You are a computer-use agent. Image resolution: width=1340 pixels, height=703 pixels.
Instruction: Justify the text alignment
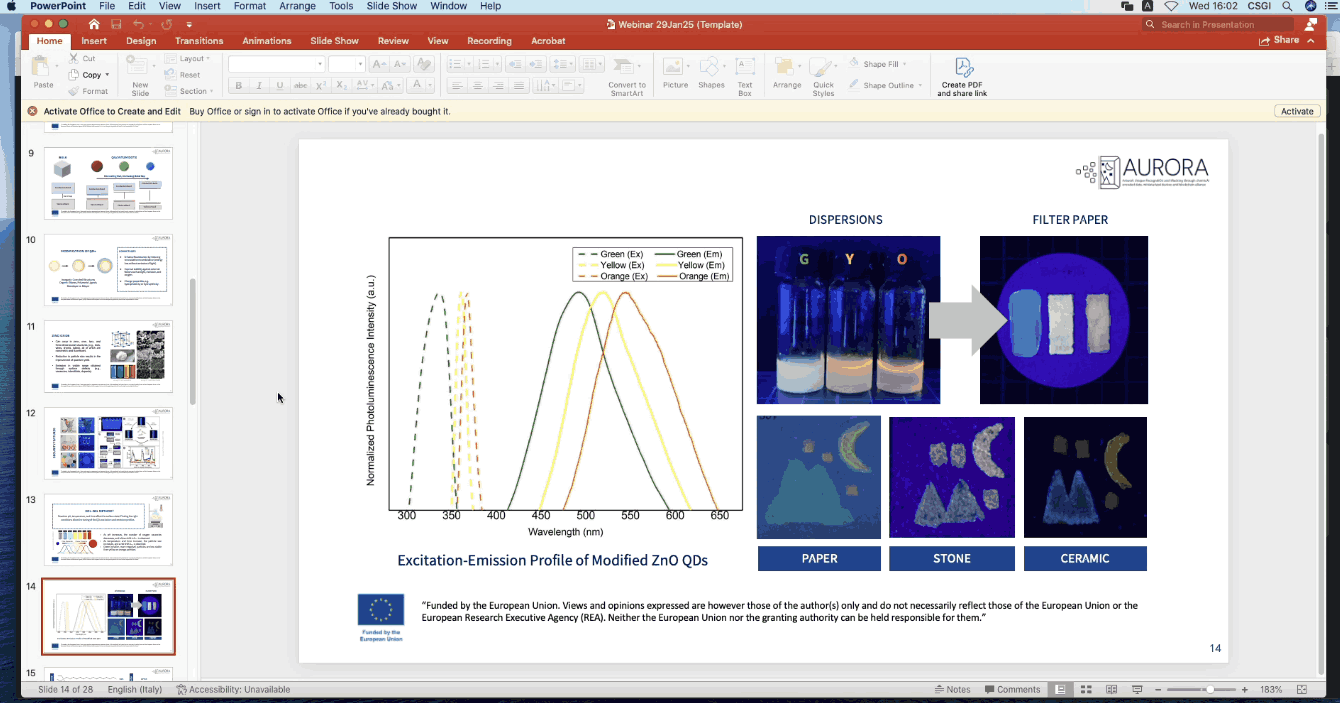click(x=519, y=86)
